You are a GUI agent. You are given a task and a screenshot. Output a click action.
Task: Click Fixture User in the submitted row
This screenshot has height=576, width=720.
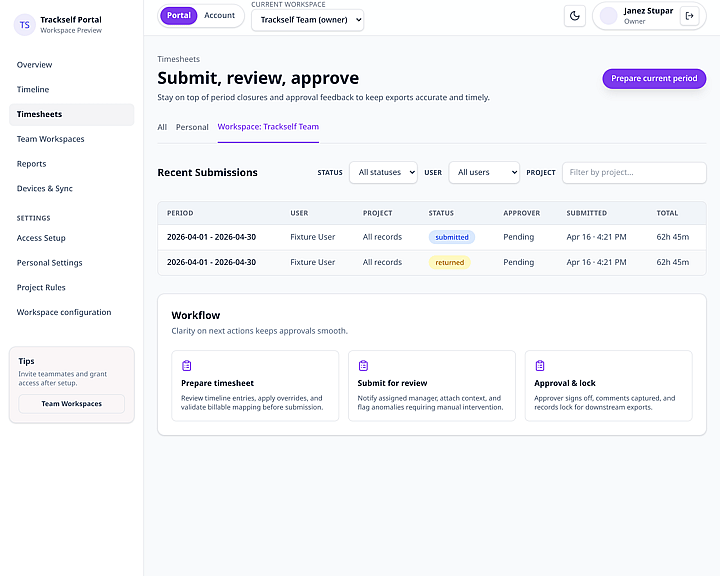pos(313,237)
